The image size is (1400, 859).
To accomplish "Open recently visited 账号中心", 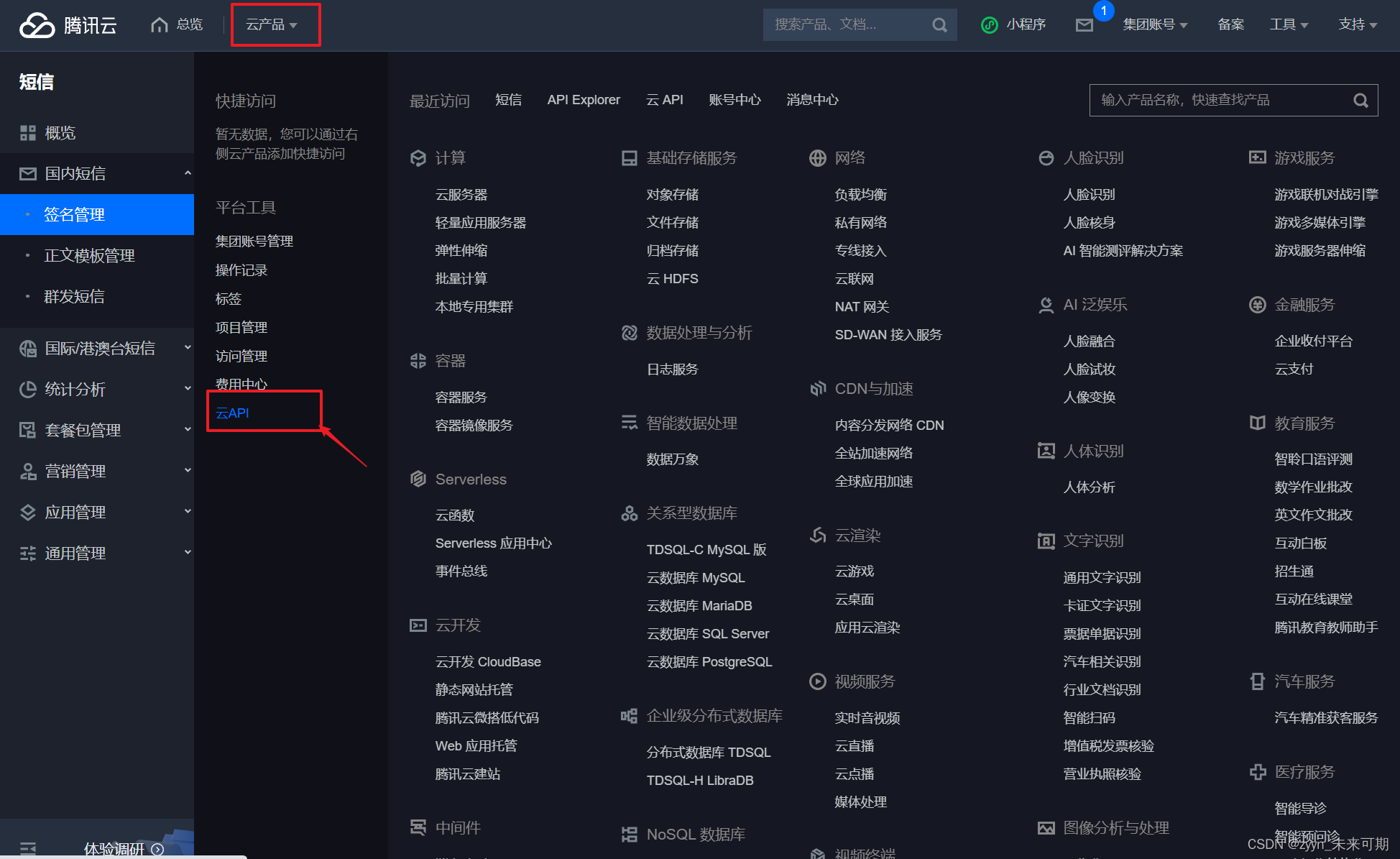I will pyautogui.click(x=734, y=100).
